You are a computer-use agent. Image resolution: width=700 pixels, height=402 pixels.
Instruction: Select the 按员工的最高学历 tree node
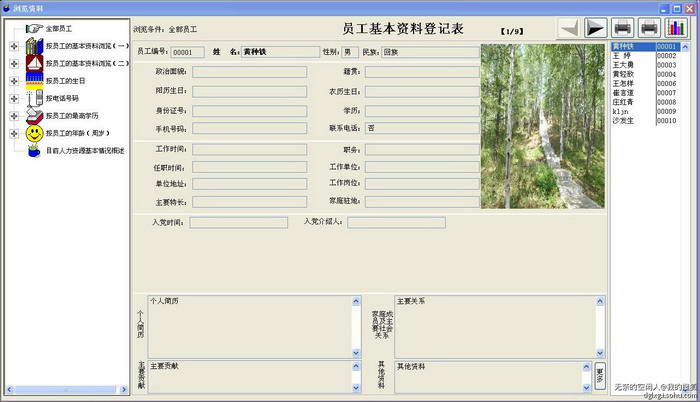pos(72,116)
